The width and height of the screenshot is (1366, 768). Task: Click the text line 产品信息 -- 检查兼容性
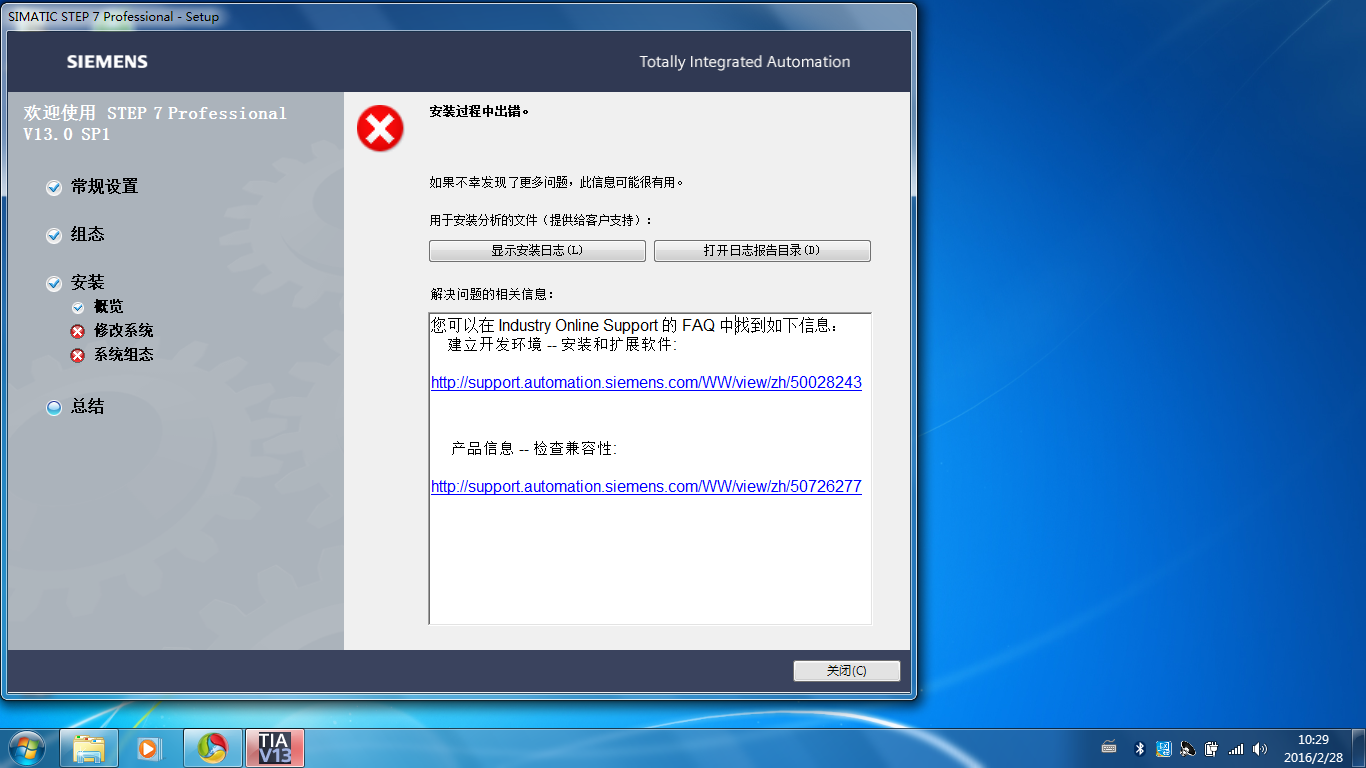click(x=534, y=449)
